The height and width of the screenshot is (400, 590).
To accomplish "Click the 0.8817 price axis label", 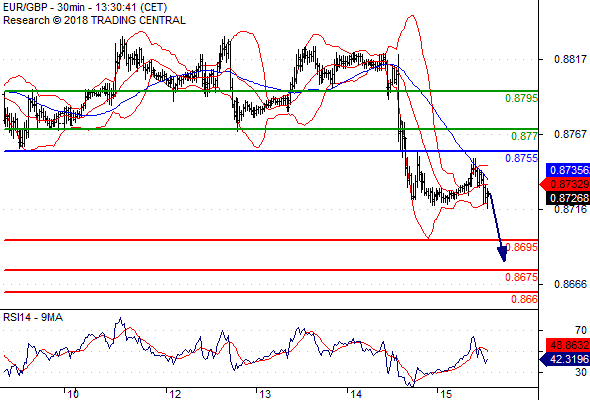I will pos(570,59).
